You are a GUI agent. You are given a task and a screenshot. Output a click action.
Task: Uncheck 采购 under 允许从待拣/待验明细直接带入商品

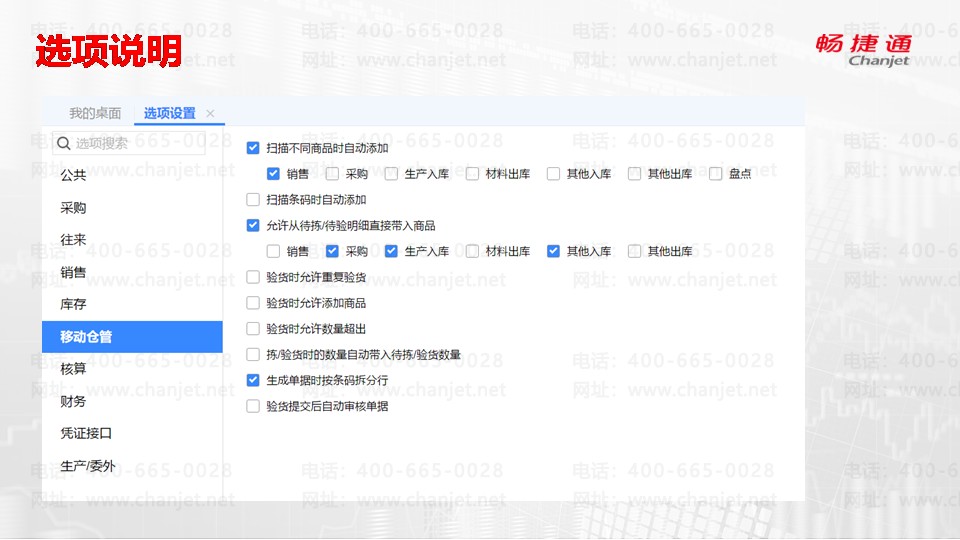click(x=332, y=251)
